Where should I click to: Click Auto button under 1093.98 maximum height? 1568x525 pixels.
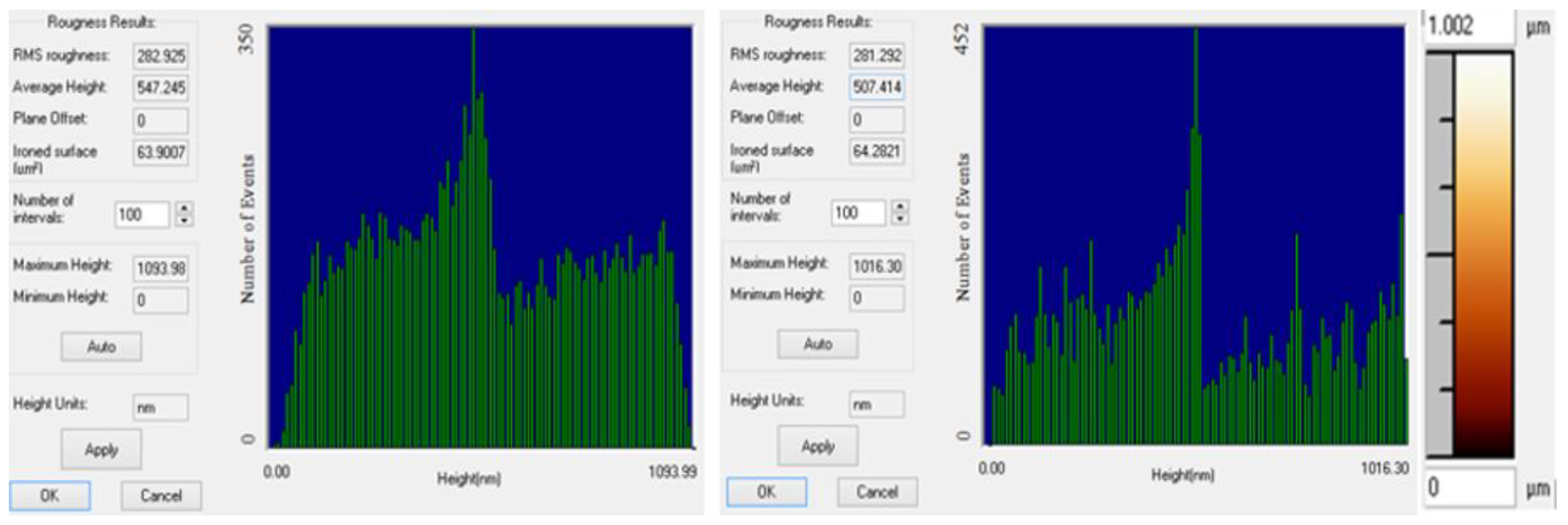[101, 347]
